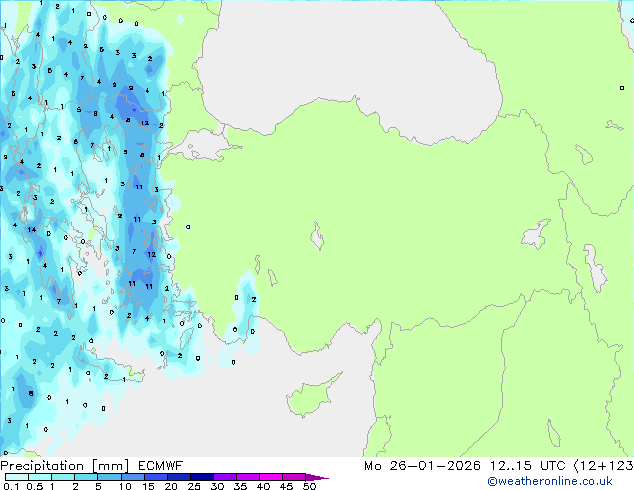
Task: Click the map precipitation value "14"
Action: [x=32, y=230]
